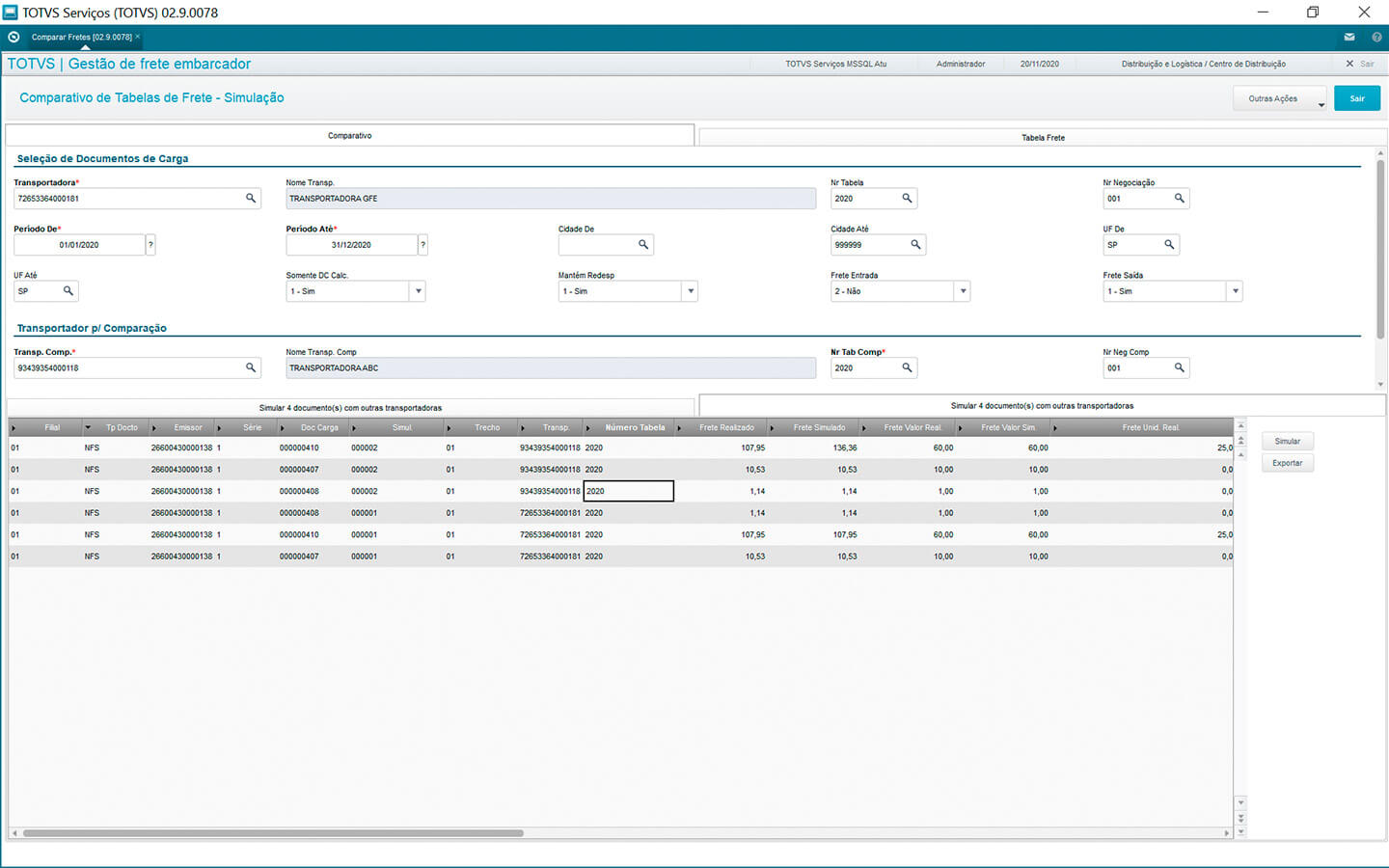Open the Nr Tabela lookup magnifier

point(907,199)
